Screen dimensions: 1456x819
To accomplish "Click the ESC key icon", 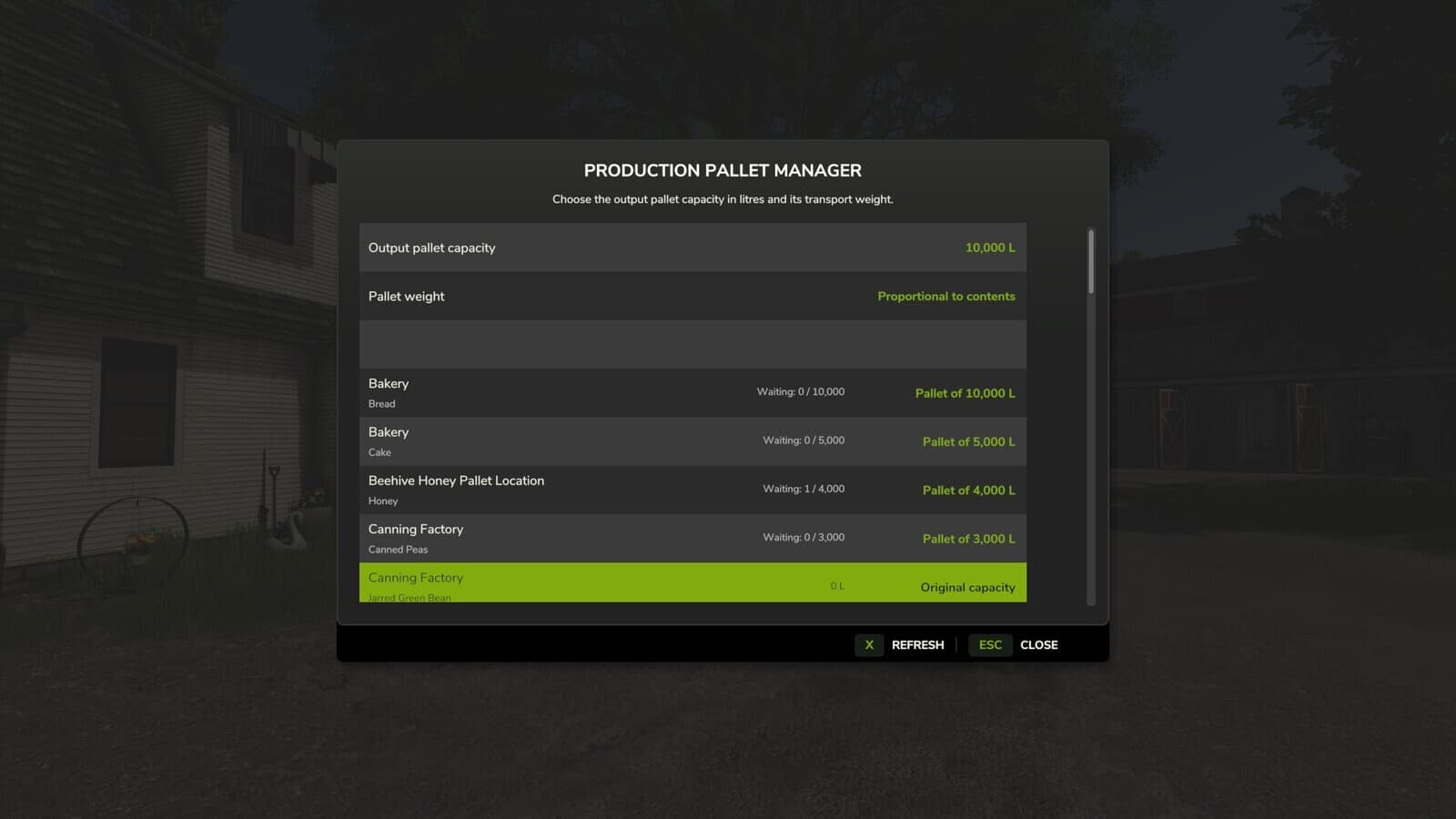I will (x=990, y=644).
